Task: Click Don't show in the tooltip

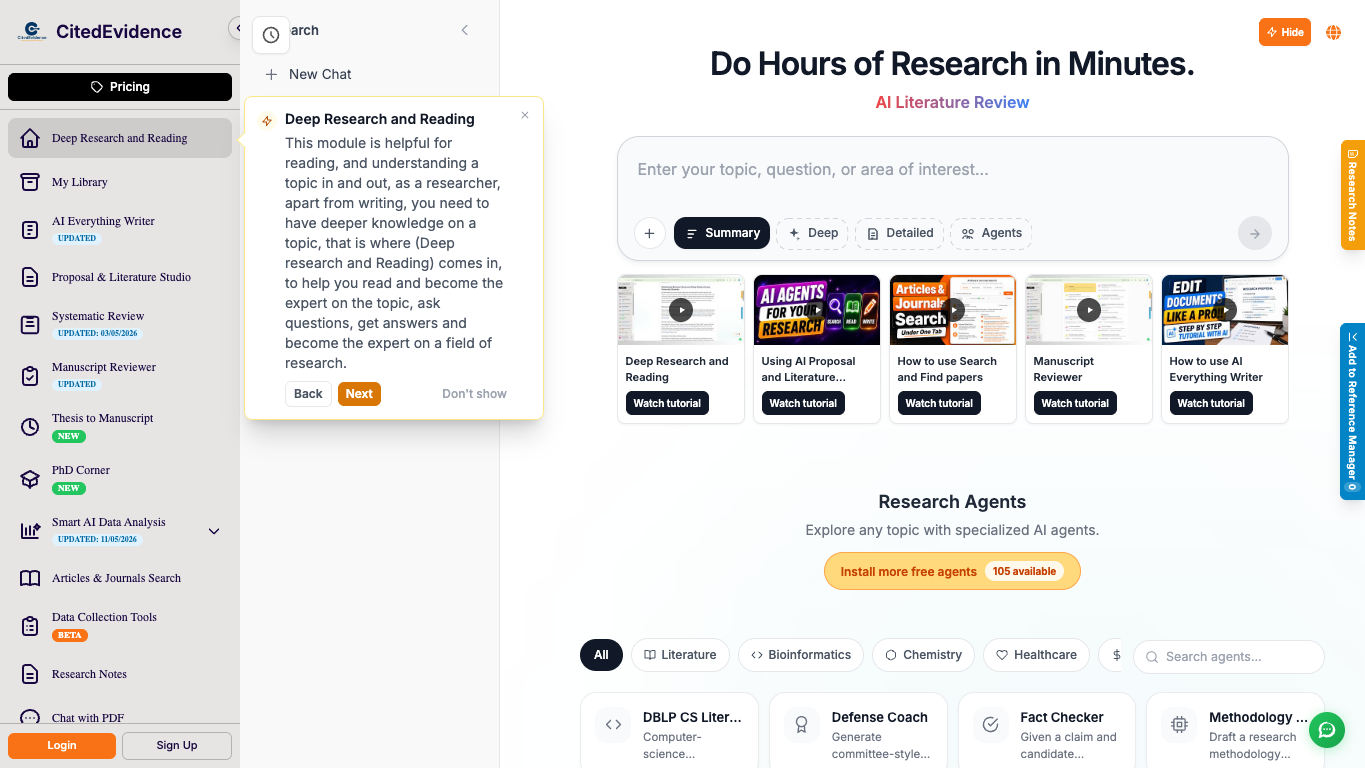Action: pyautogui.click(x=474, y=394)
